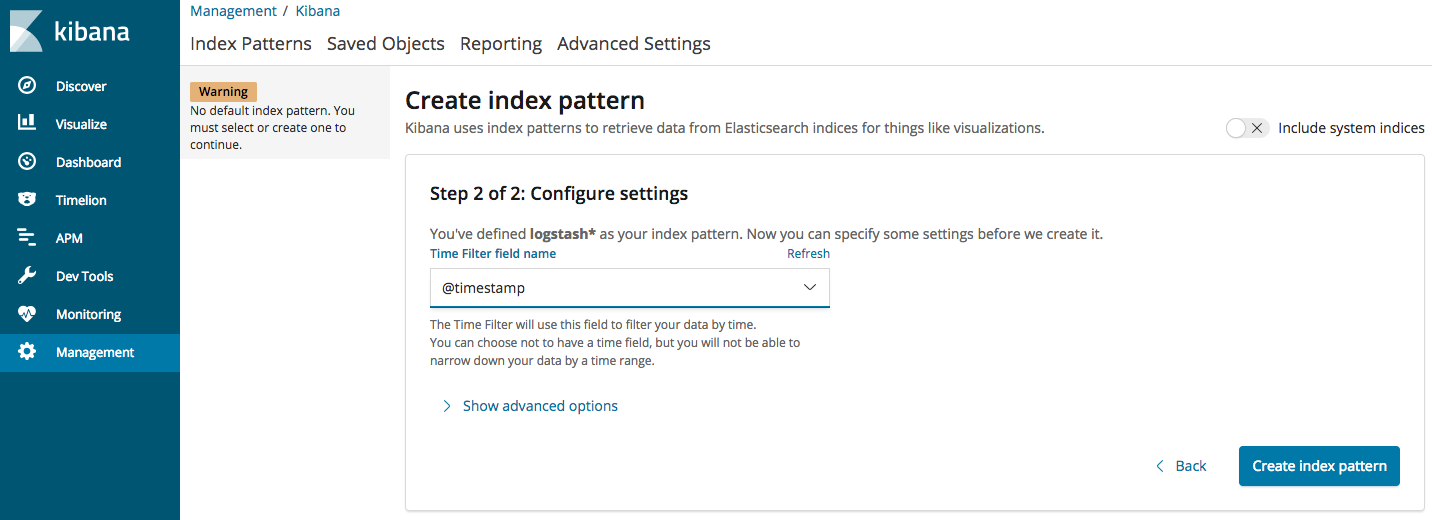Toggle Include system indices switch

point(1247,128)
